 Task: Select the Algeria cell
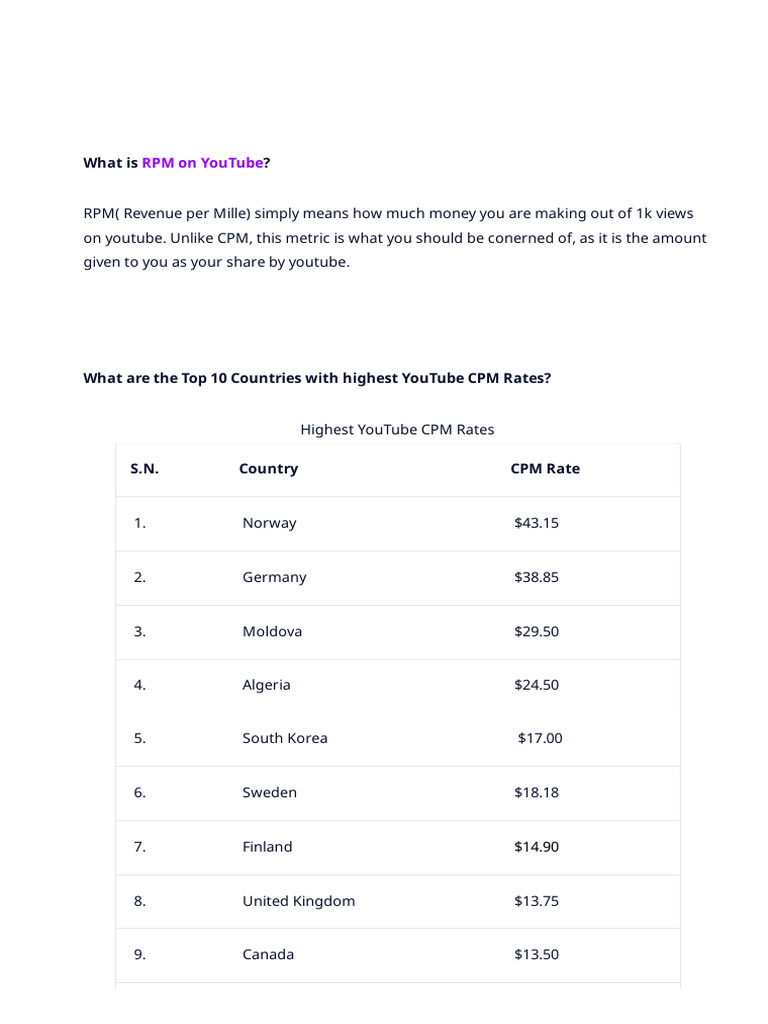266,685
